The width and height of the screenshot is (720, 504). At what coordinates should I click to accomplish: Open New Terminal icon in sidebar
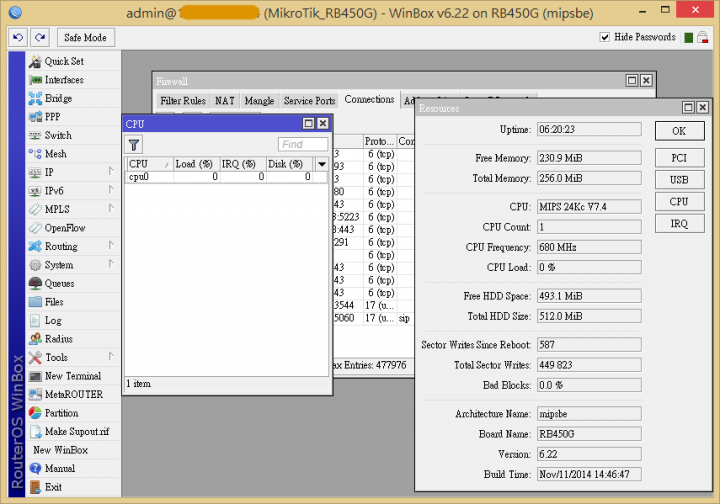click(x=35, y=376)
